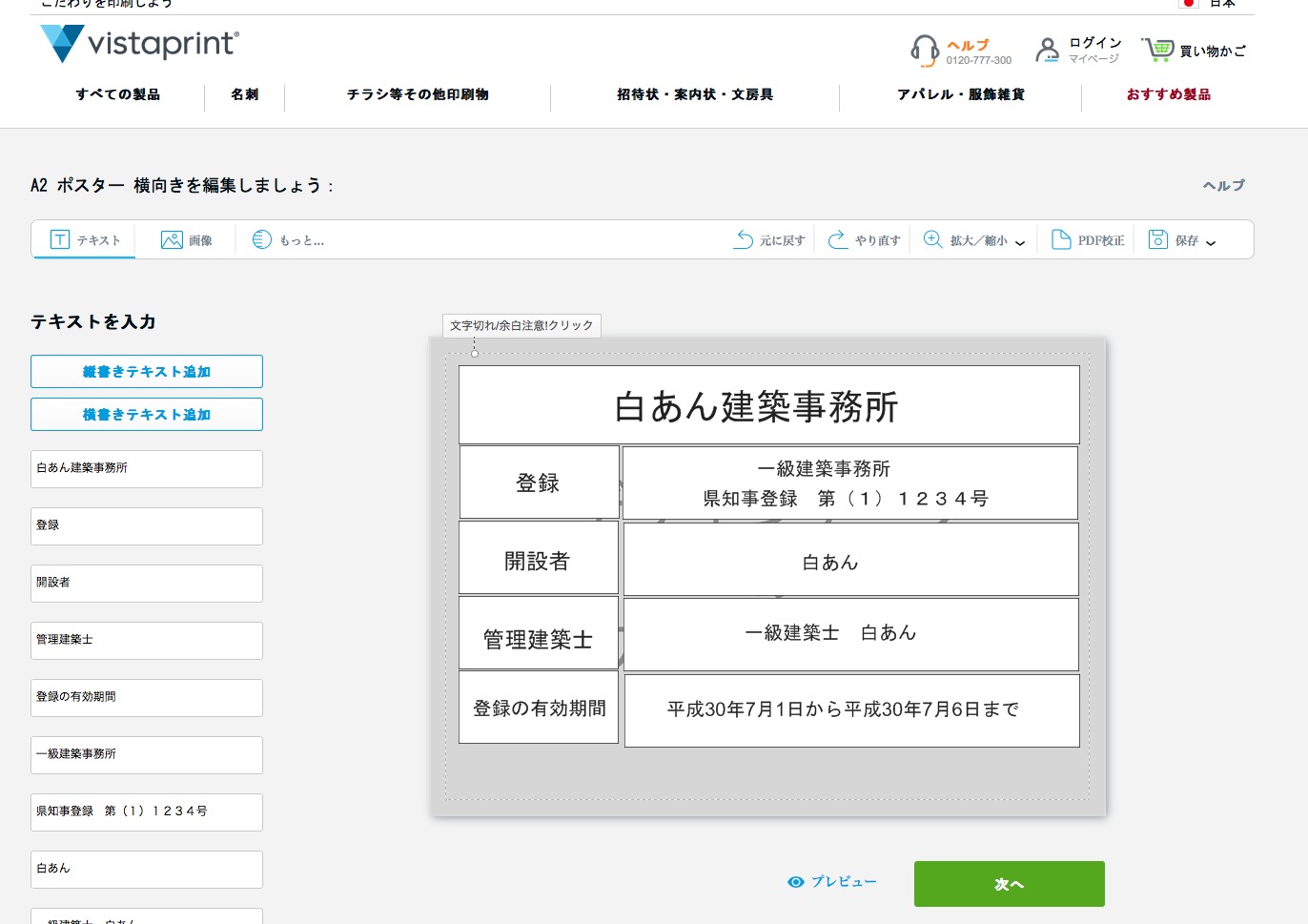Select the Text tool in toolbar
Screen dimensions: 1308x924
[x=85, y=240]
